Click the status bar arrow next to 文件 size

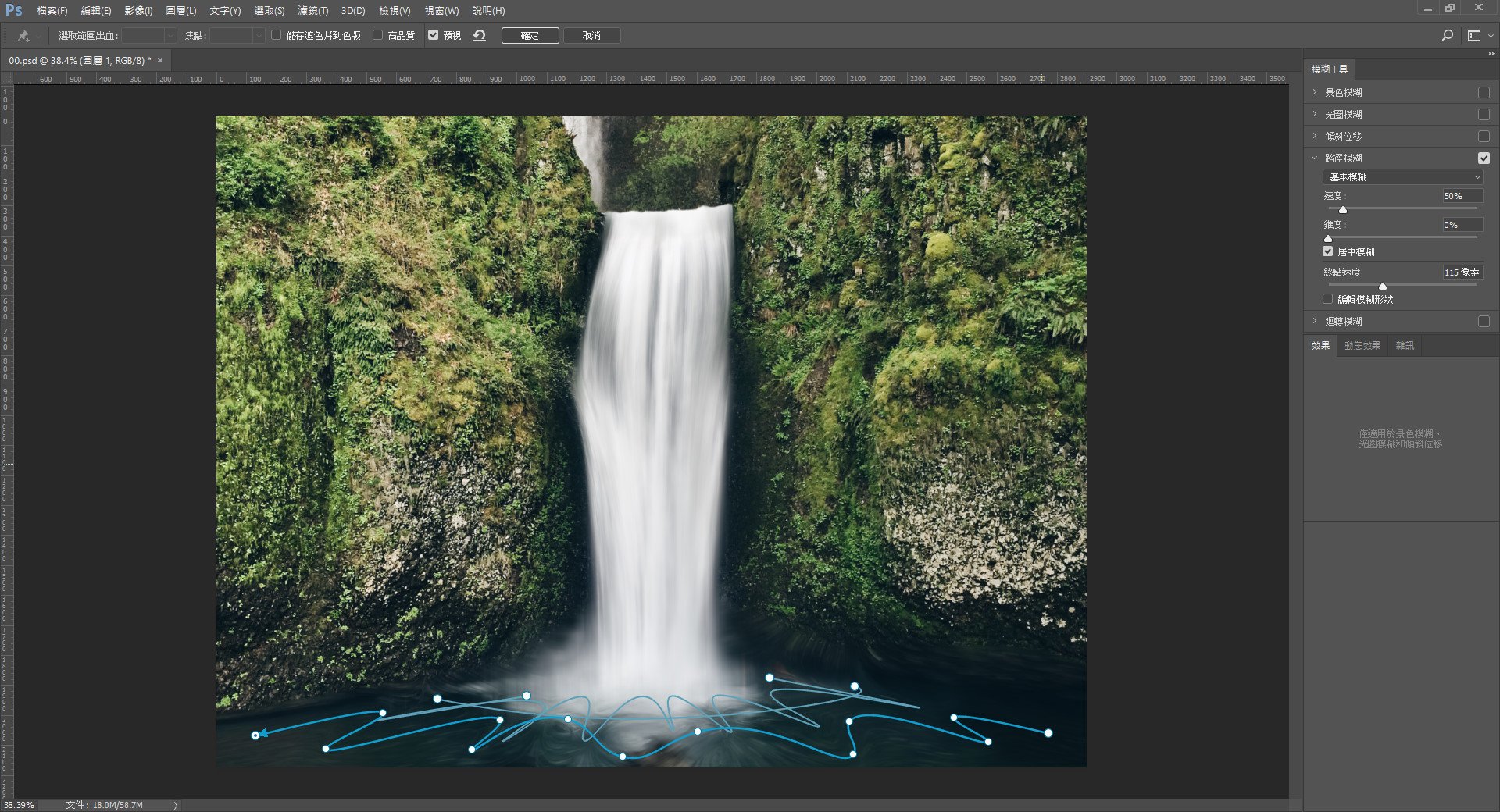(175, 805)
